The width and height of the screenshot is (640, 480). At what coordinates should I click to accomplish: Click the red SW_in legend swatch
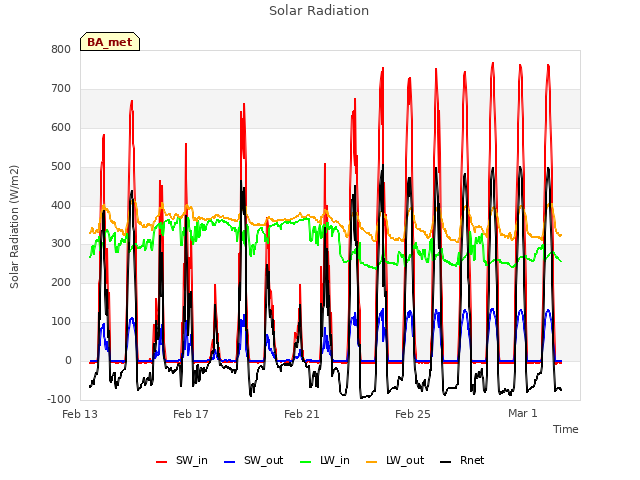click(162, 462)
